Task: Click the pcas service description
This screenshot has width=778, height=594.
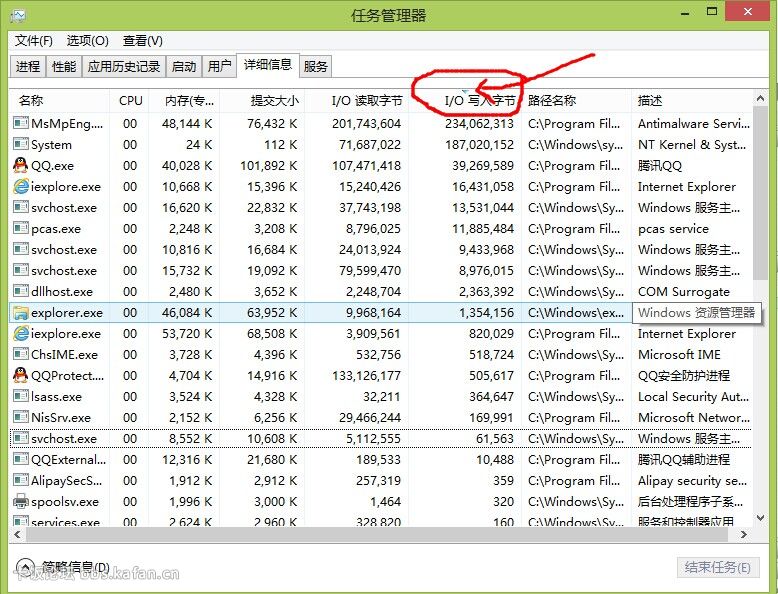Action: (673, 229)
